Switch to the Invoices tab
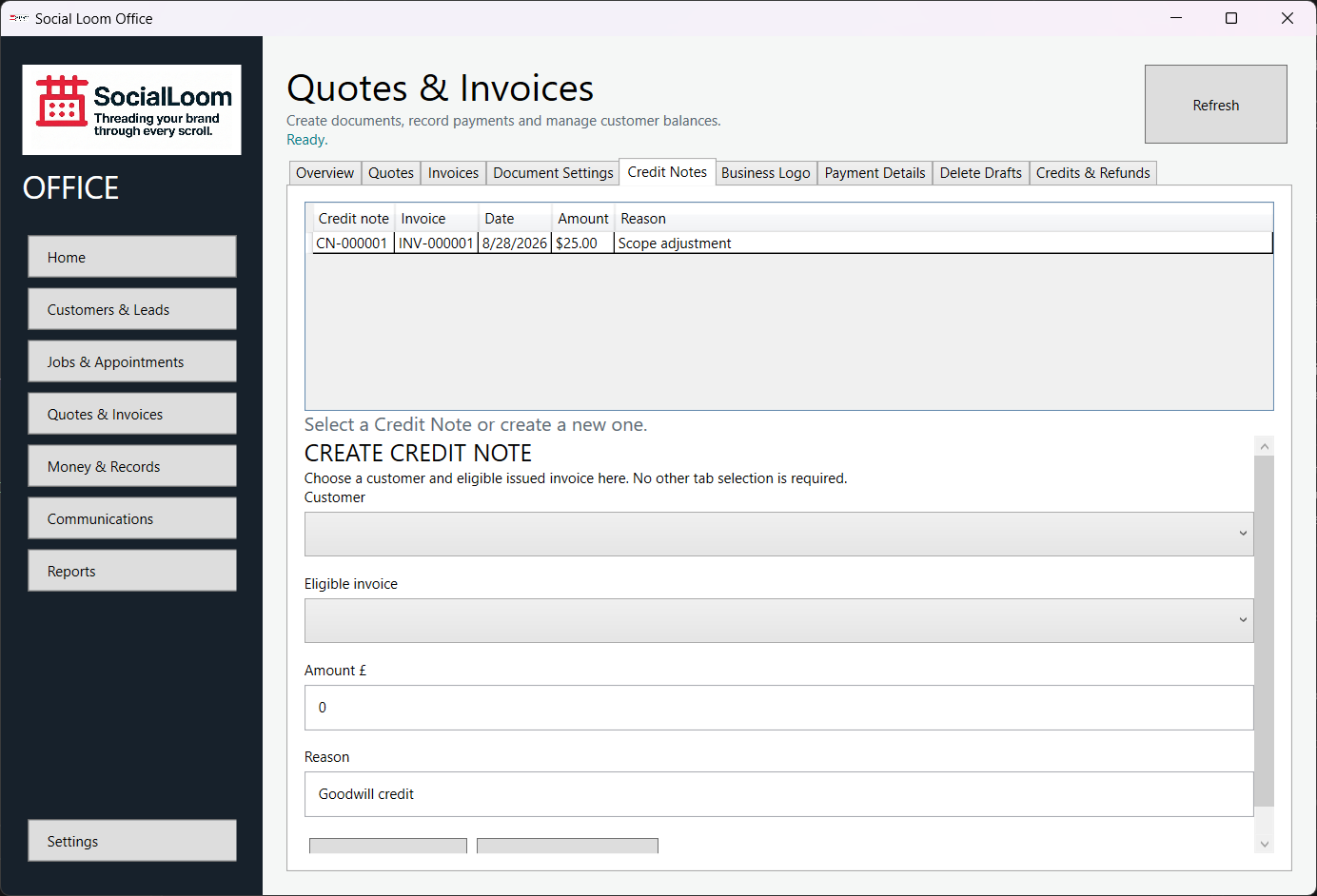This screenshot has width=1317, height=896. point(453,173)
